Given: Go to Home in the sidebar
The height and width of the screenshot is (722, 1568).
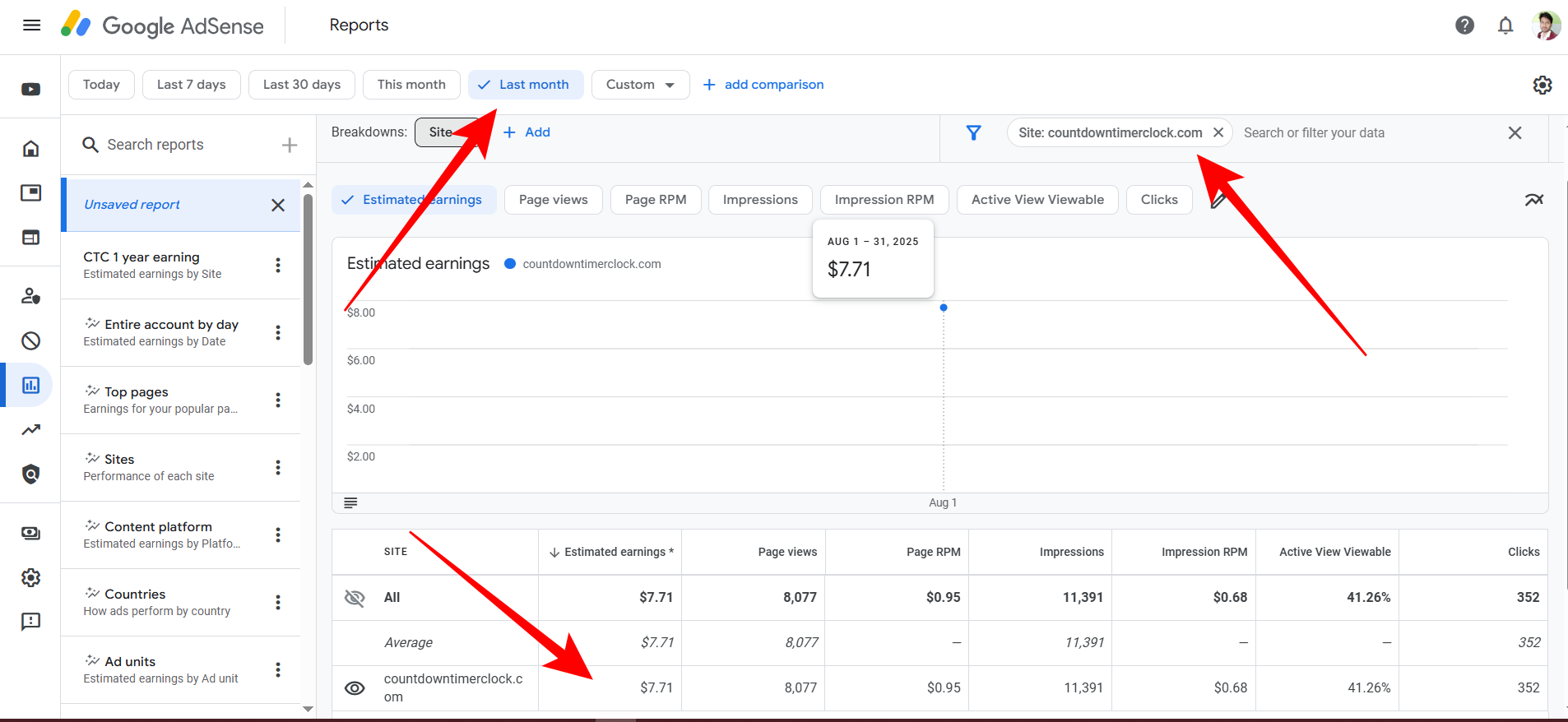Looking at the screenshot, I should (31, 149).
